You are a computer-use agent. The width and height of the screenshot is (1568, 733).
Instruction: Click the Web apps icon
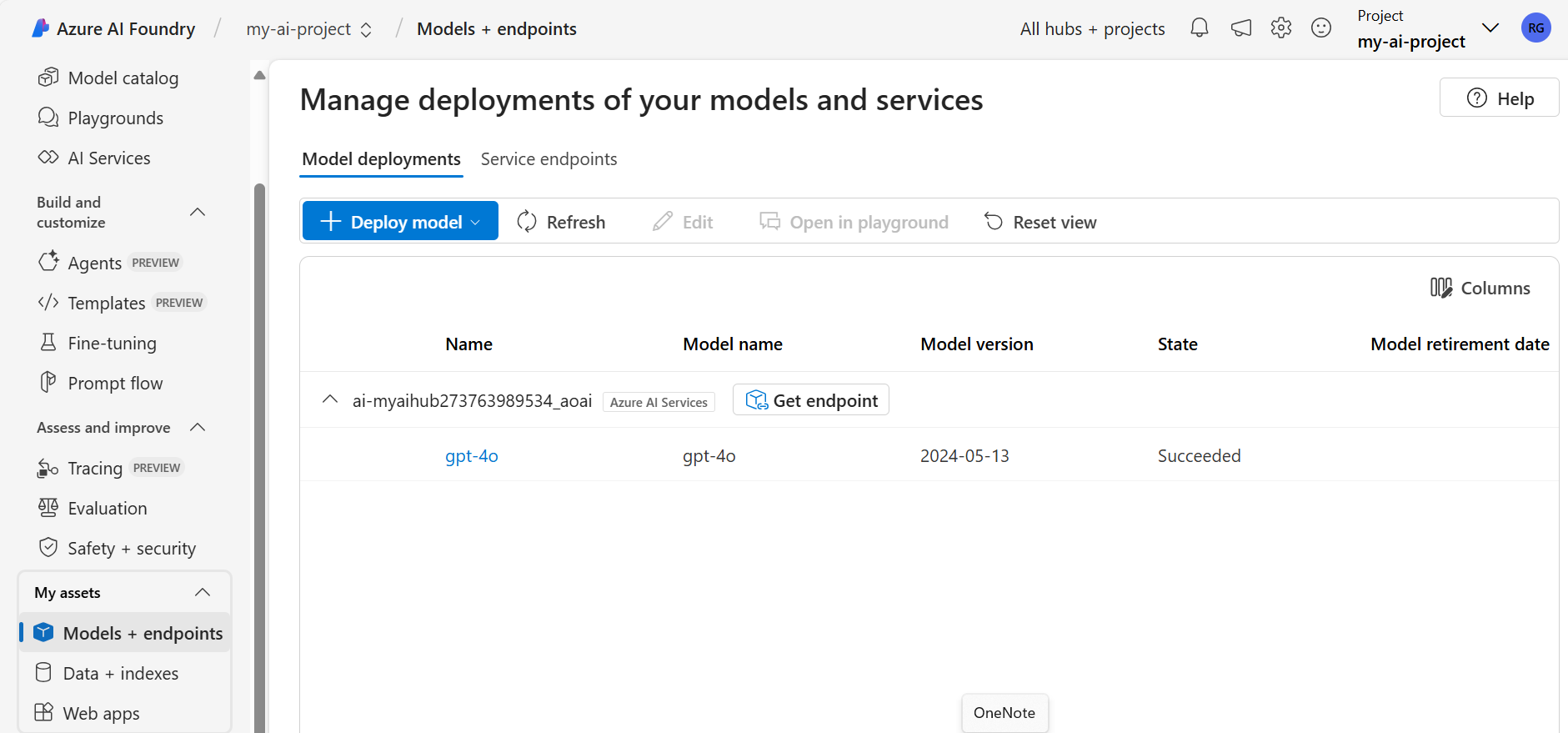[x=43, y=712]
